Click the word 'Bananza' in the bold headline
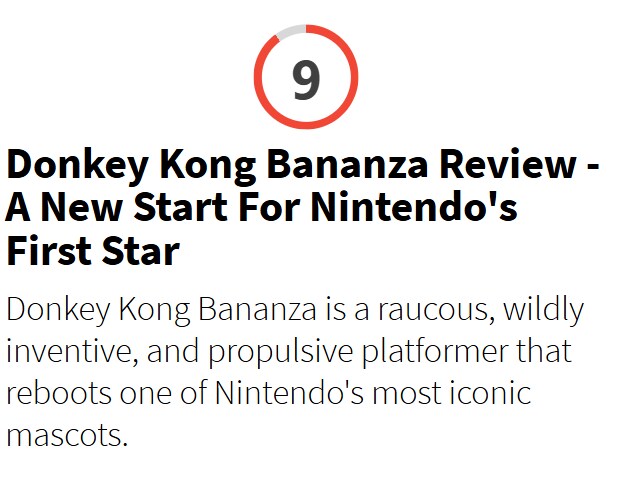 (x=347, y=164)
